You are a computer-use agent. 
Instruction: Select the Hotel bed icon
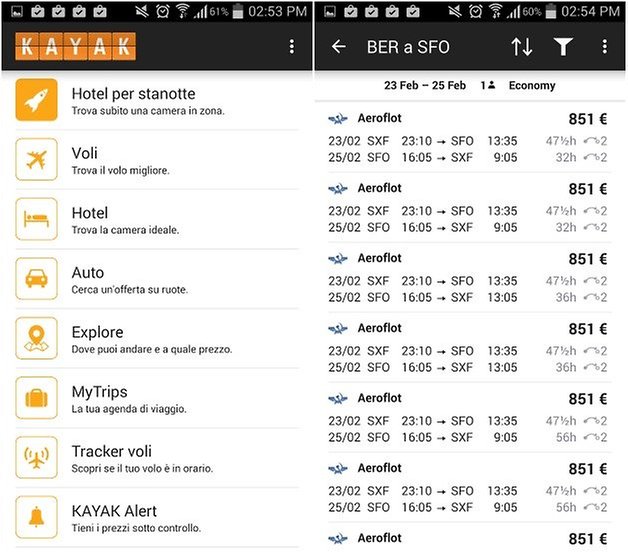(x=36, y=219)
